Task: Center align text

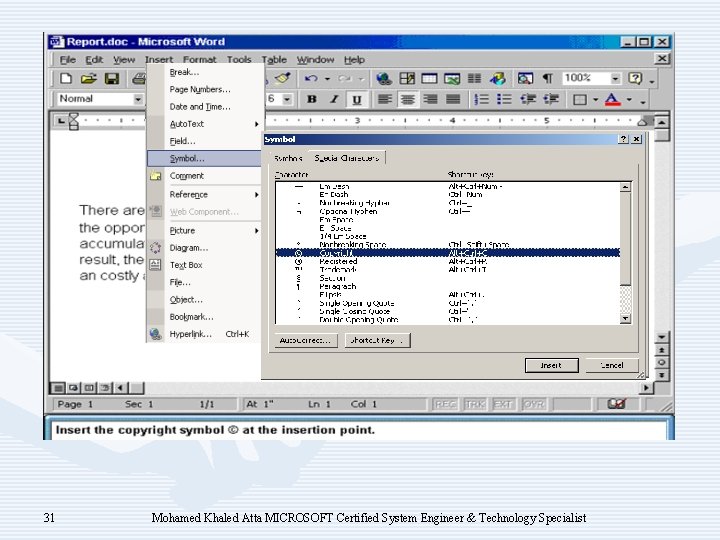Action: coord(407,99)
